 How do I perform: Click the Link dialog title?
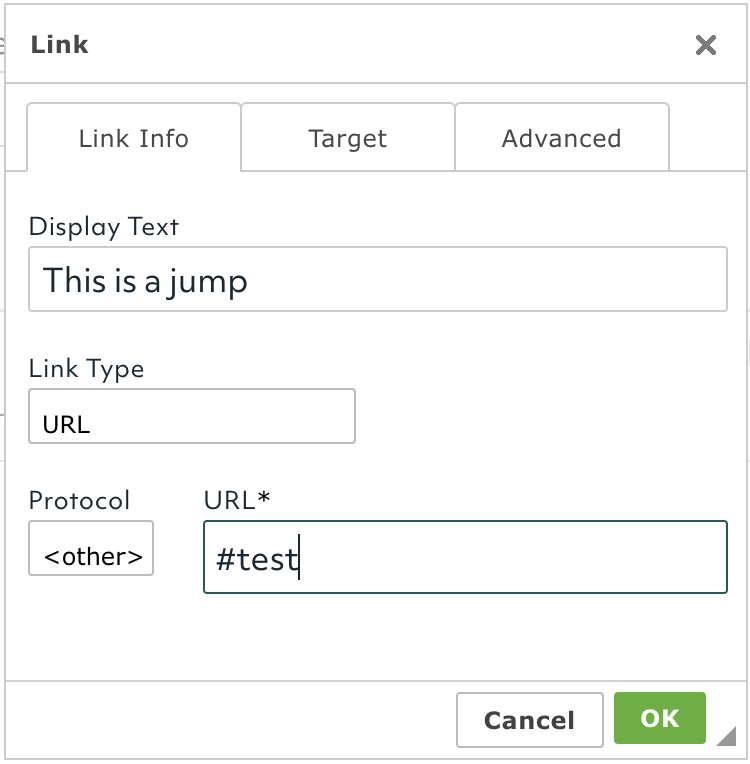pos(60,45)
